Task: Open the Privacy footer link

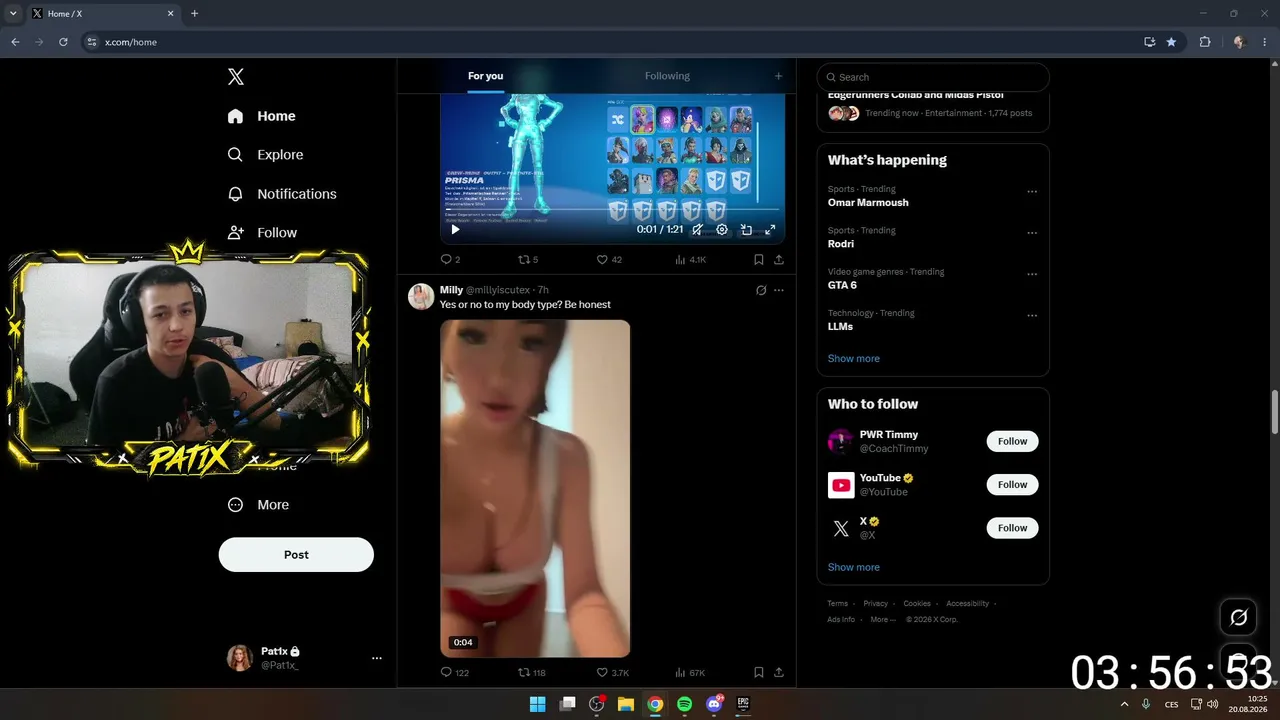Action: (x=875, y=603)
